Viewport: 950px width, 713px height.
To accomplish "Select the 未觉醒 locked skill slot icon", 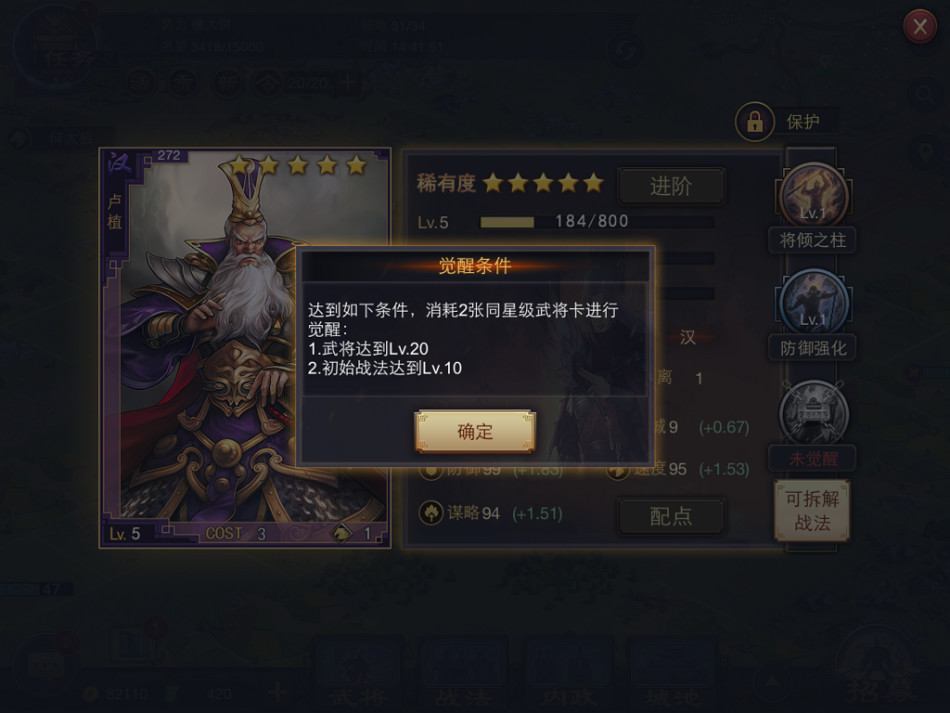I will click(813, 413).
